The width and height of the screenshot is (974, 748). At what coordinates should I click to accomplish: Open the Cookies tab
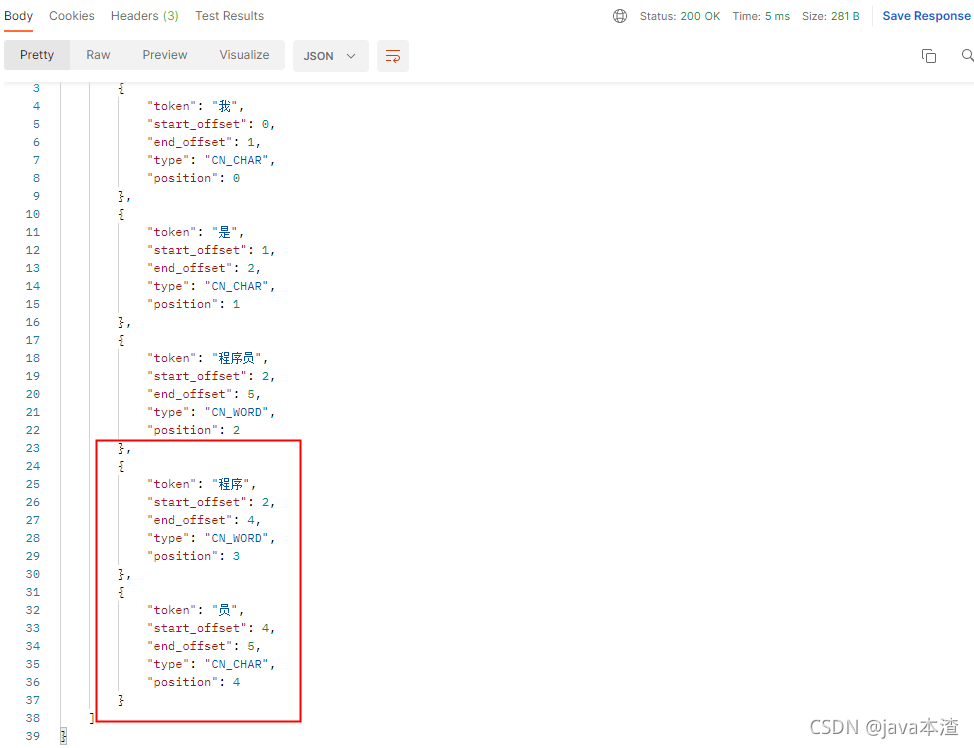coord(72,16)
